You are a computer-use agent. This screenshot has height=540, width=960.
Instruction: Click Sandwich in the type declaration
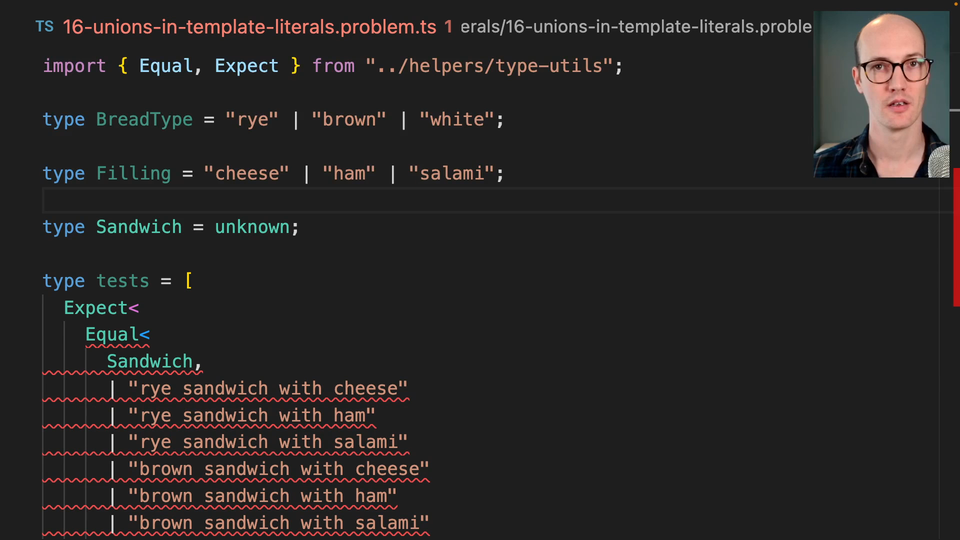[x=138, y=227]
